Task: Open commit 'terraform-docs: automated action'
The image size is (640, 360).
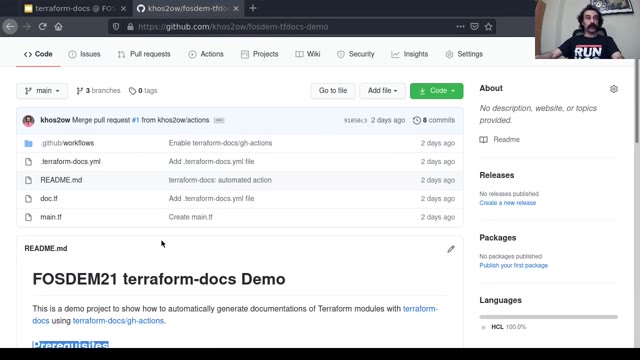Action: pyautogui.click(x=220, y=180)
